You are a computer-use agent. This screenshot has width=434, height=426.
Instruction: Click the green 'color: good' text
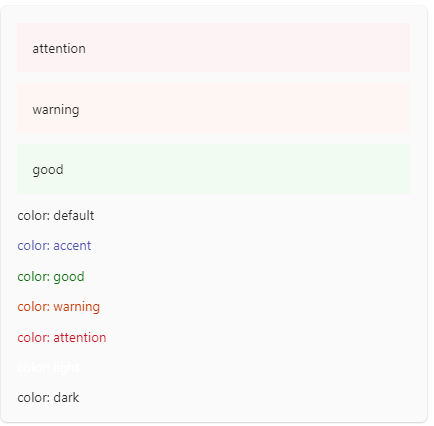tap(51, 277)
